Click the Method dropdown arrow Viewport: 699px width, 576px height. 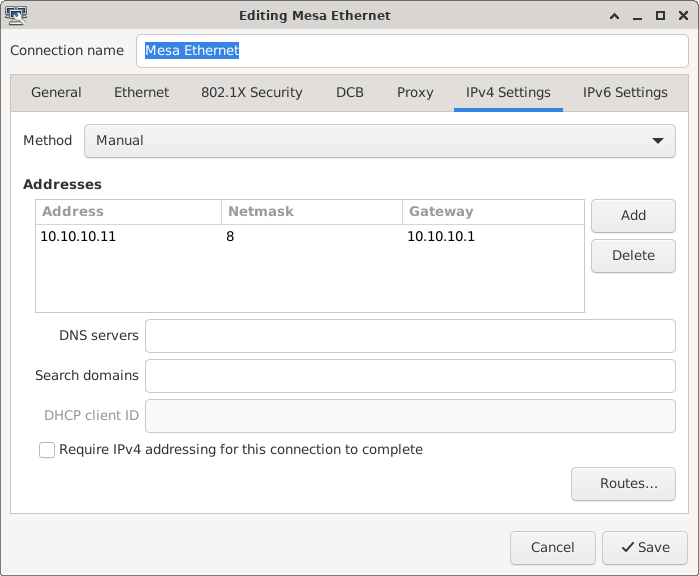click(658, 141)
